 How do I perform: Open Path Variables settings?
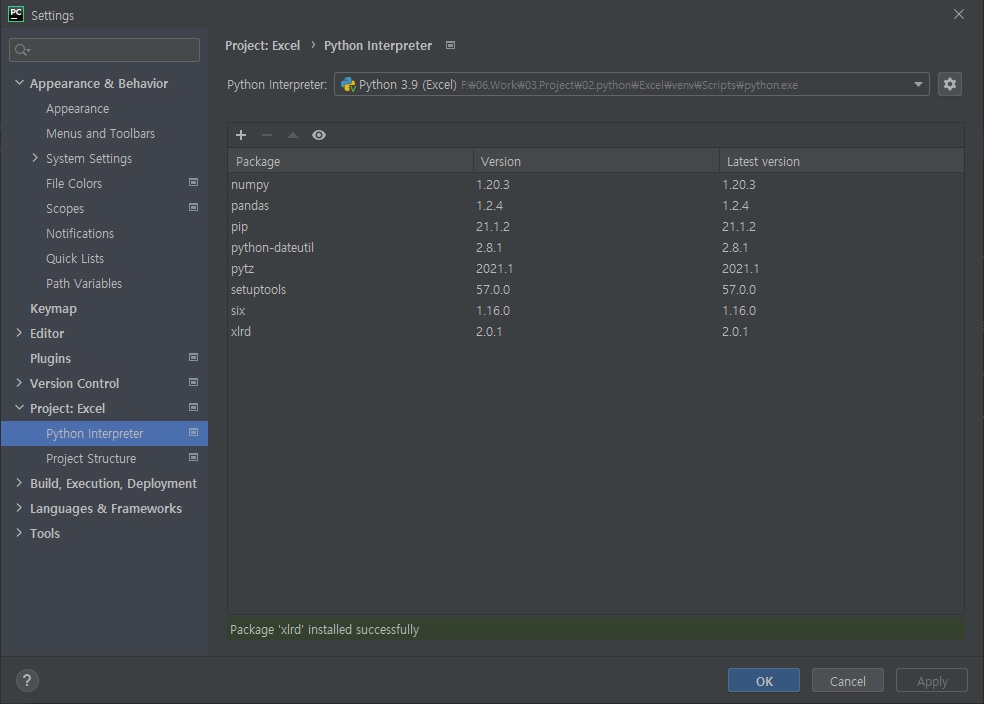[83, 284]
